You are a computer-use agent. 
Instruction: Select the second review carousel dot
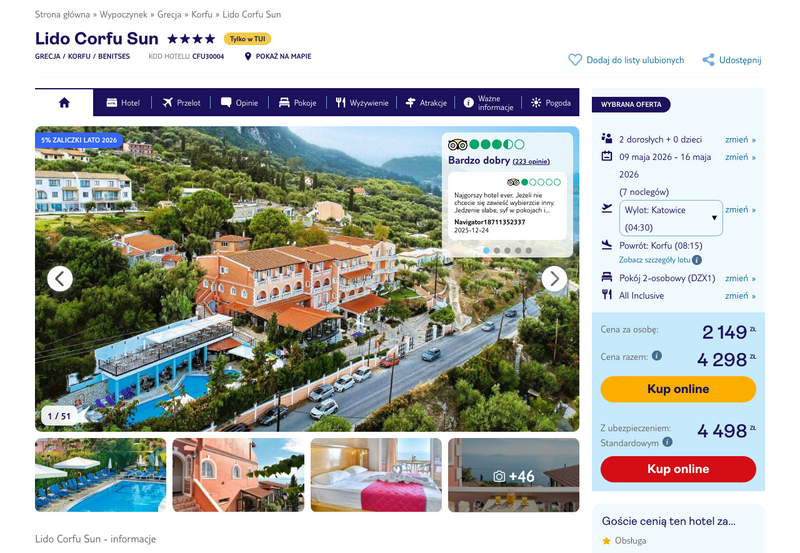(497, 250)
